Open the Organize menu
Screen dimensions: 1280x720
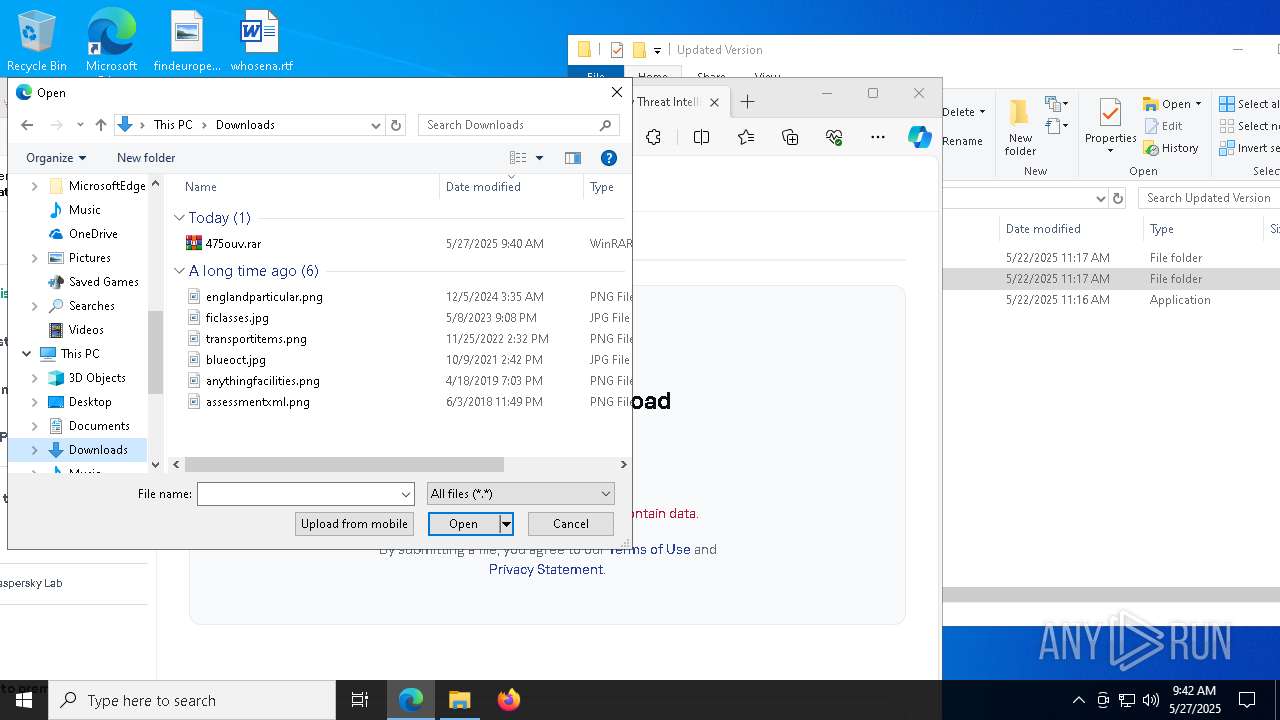56,158
